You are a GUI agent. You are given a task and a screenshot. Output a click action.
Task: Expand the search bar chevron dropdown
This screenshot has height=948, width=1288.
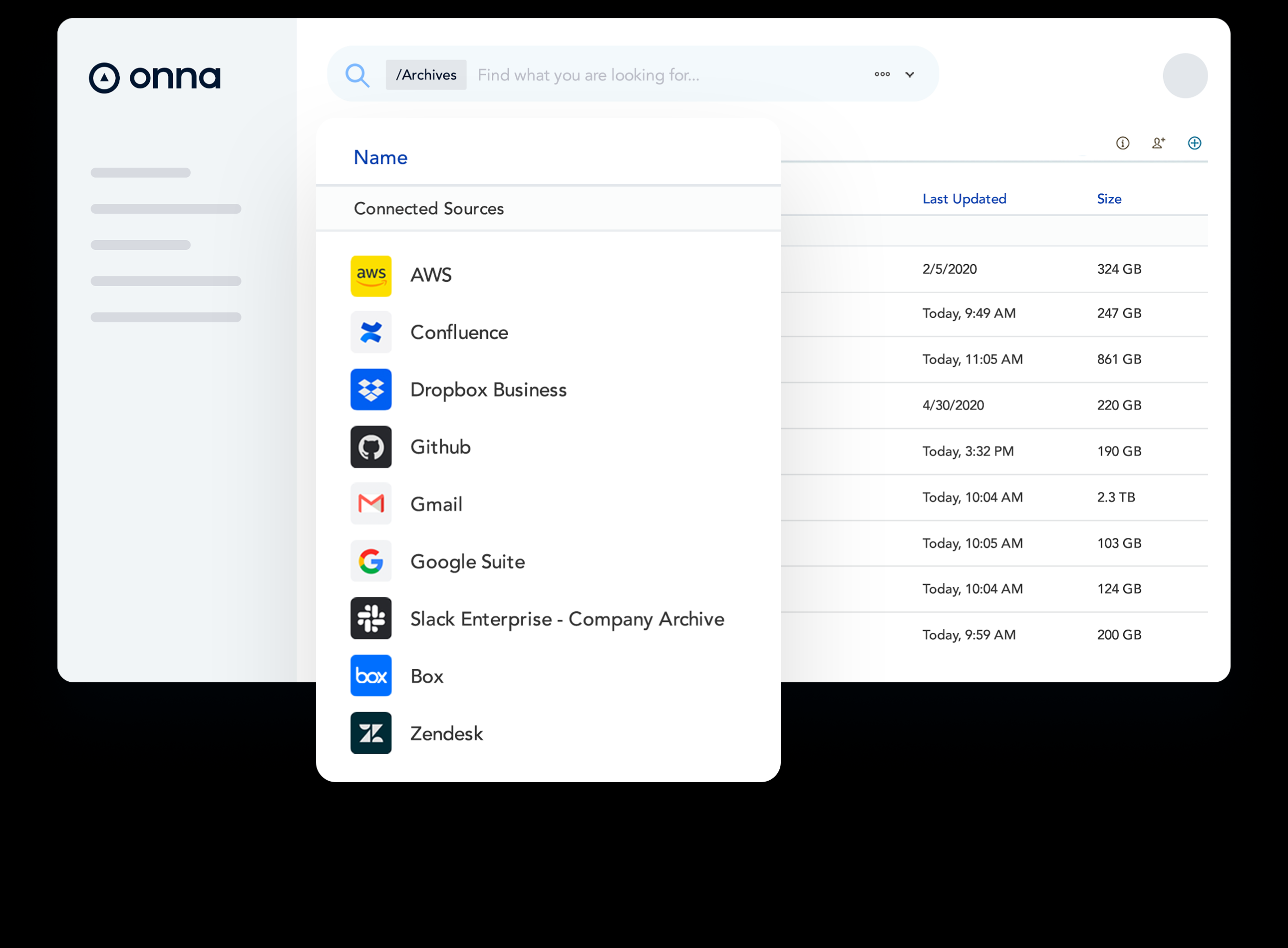910,74
